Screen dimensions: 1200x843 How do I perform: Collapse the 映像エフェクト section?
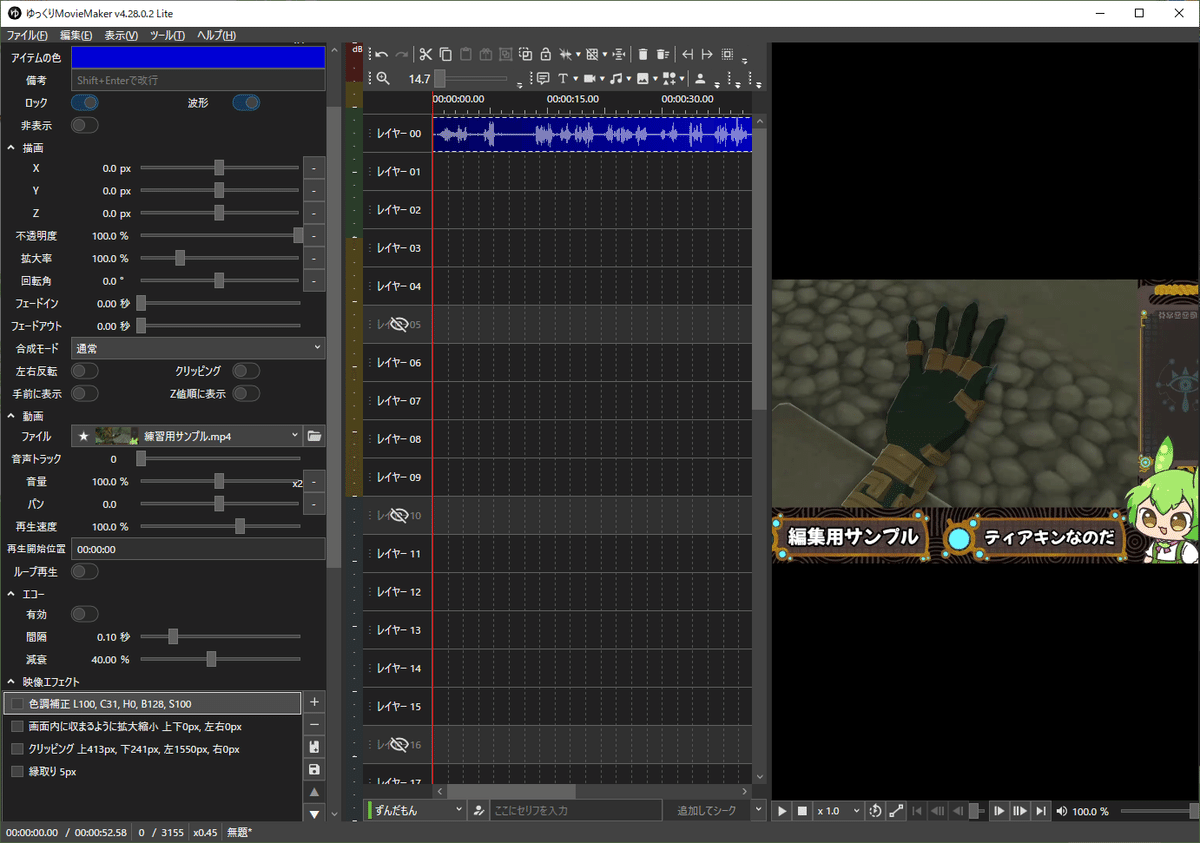11,682
